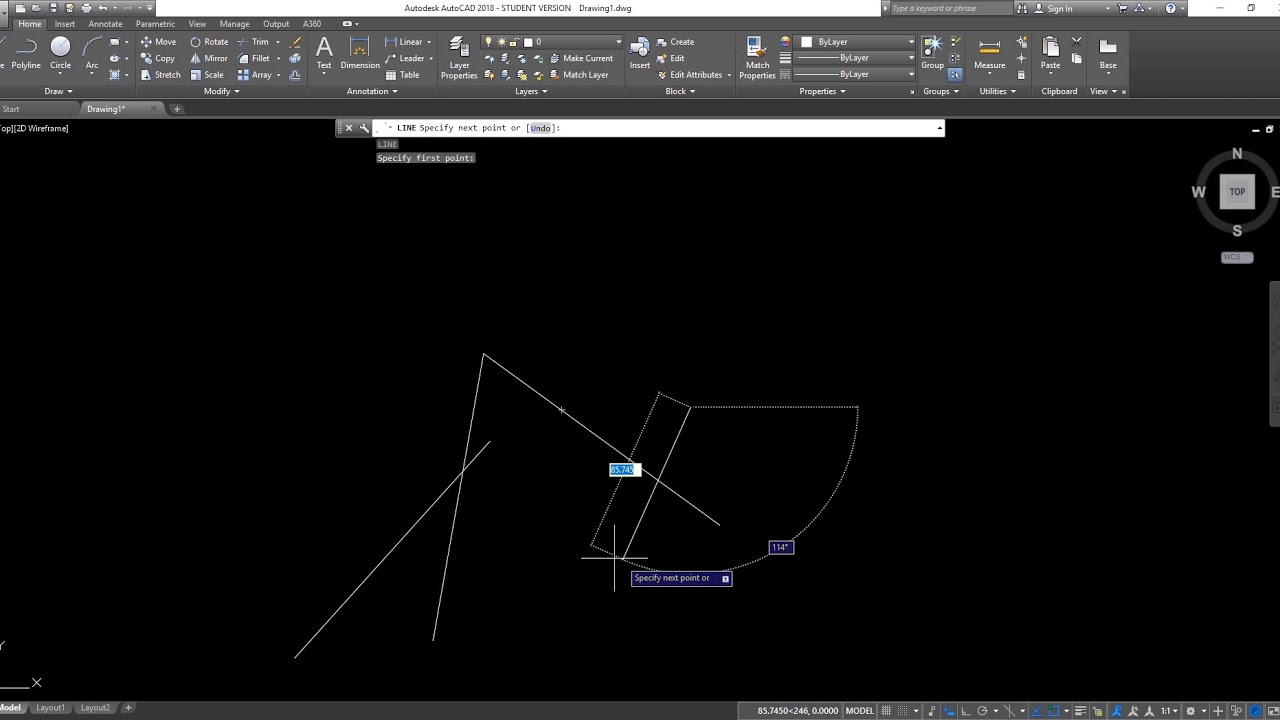Switch to the Layout1 tab
The height and width of the screenshot is (720, 1280).
tap(50, 708)
